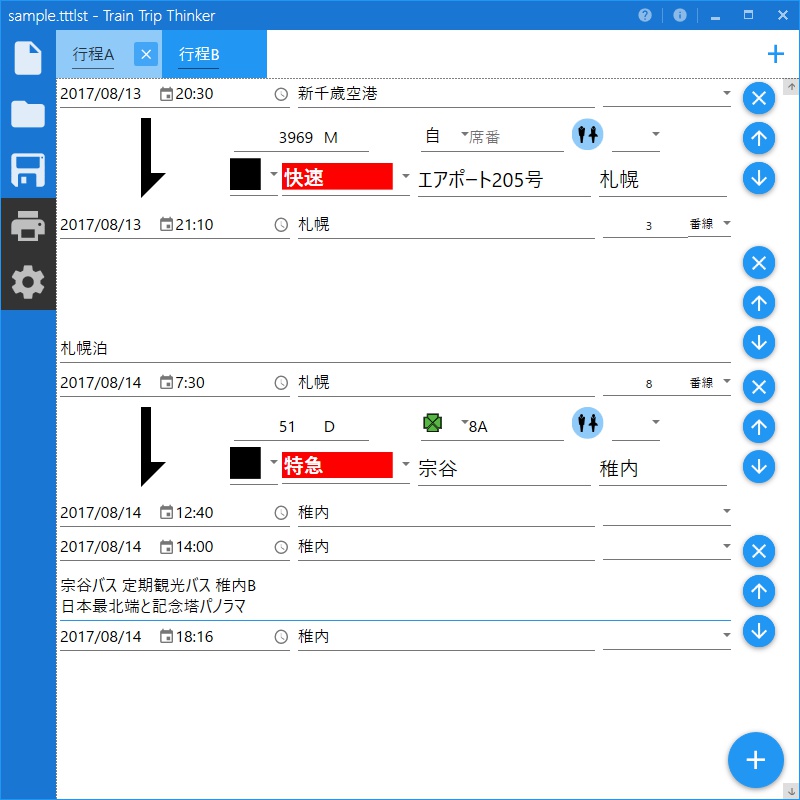The image size is (800, 800).
Task: Open clock picker for 7:30 time
Action: (281, 383)
